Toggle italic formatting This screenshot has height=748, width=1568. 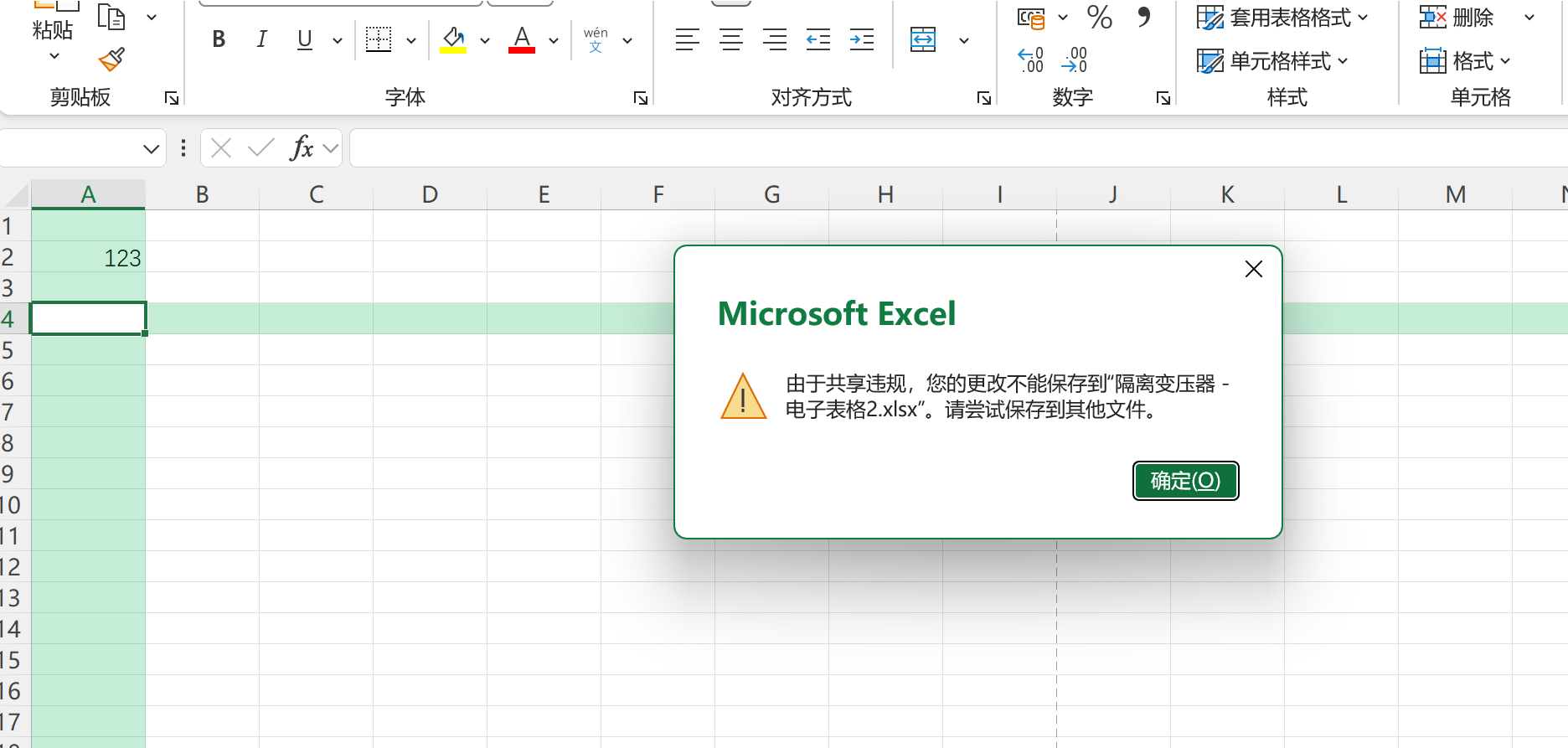point(261,39)
